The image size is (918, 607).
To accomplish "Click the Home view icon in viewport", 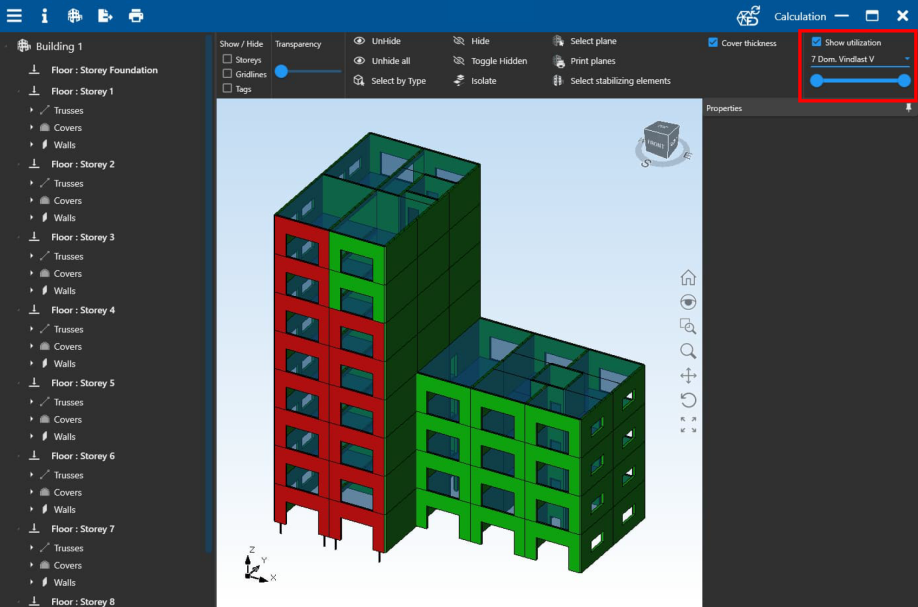I will click(x=688, y=277).
